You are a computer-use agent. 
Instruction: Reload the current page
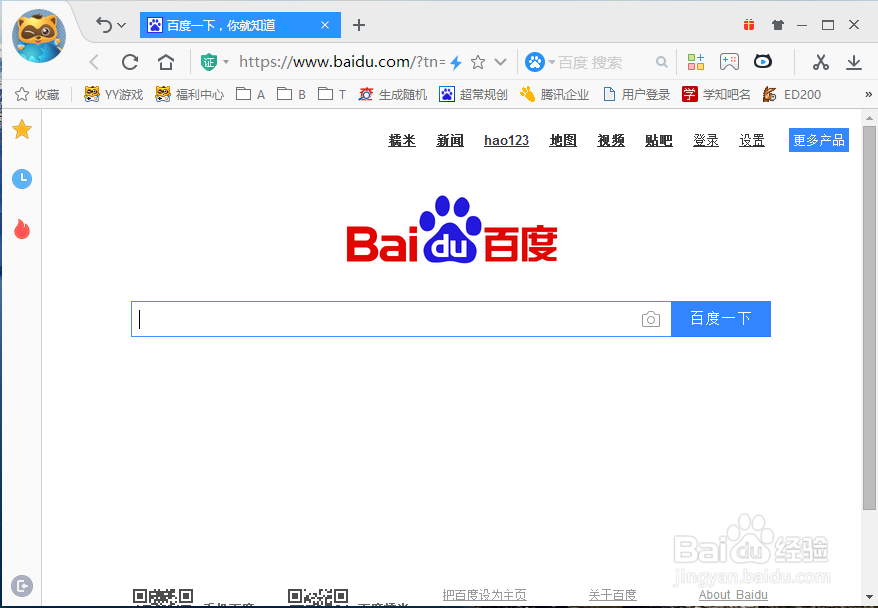[130, 62]
